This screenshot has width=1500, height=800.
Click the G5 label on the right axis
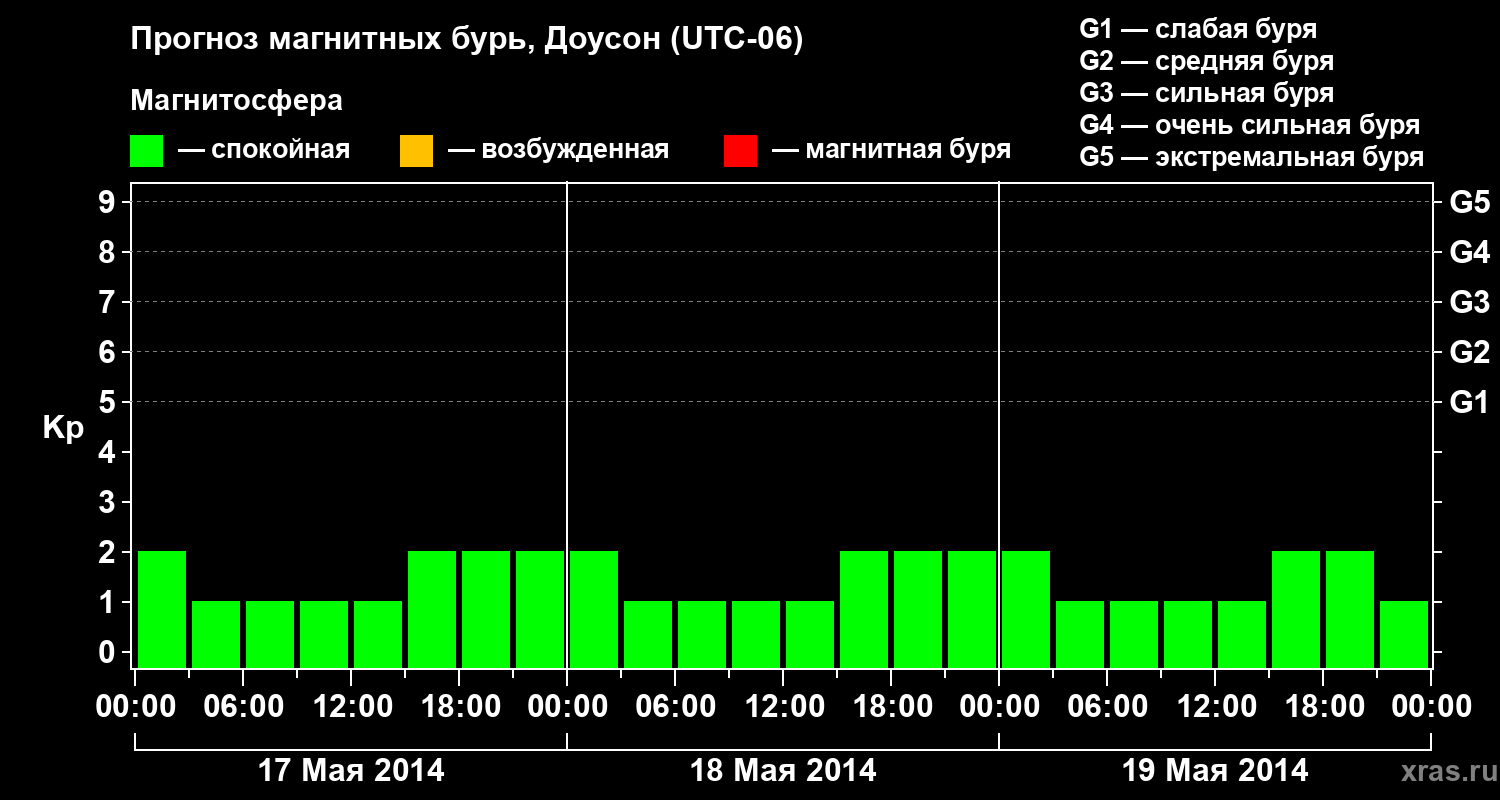1469,202
